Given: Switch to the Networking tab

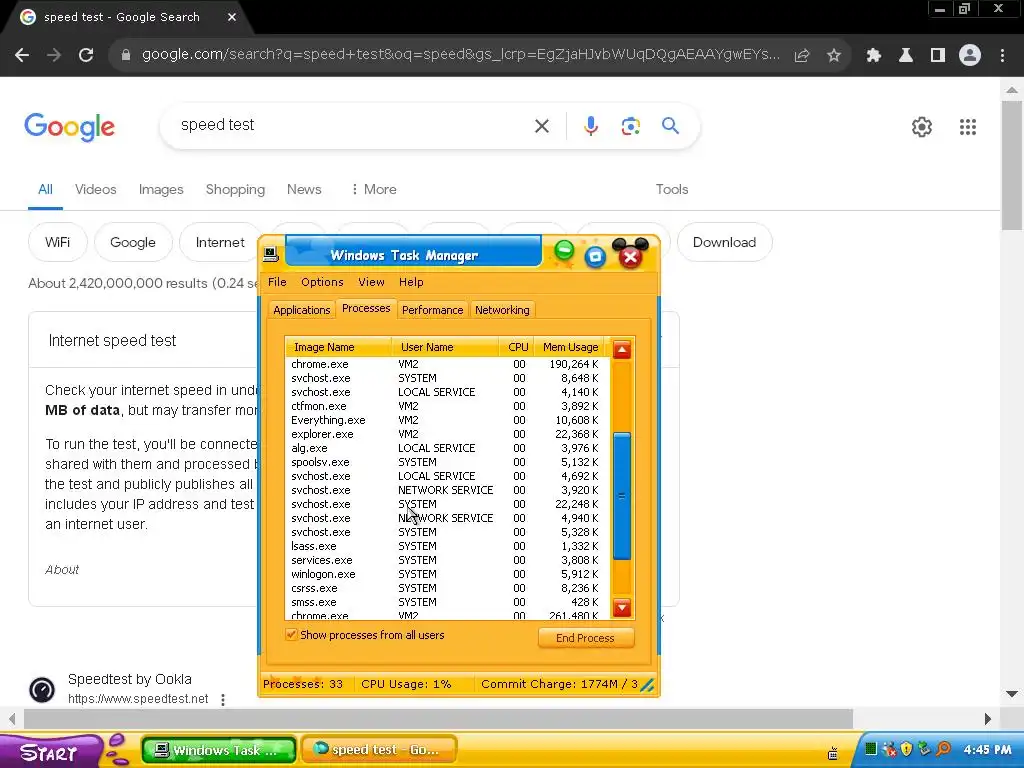Looking at the screenshot, I should (502, 310).
